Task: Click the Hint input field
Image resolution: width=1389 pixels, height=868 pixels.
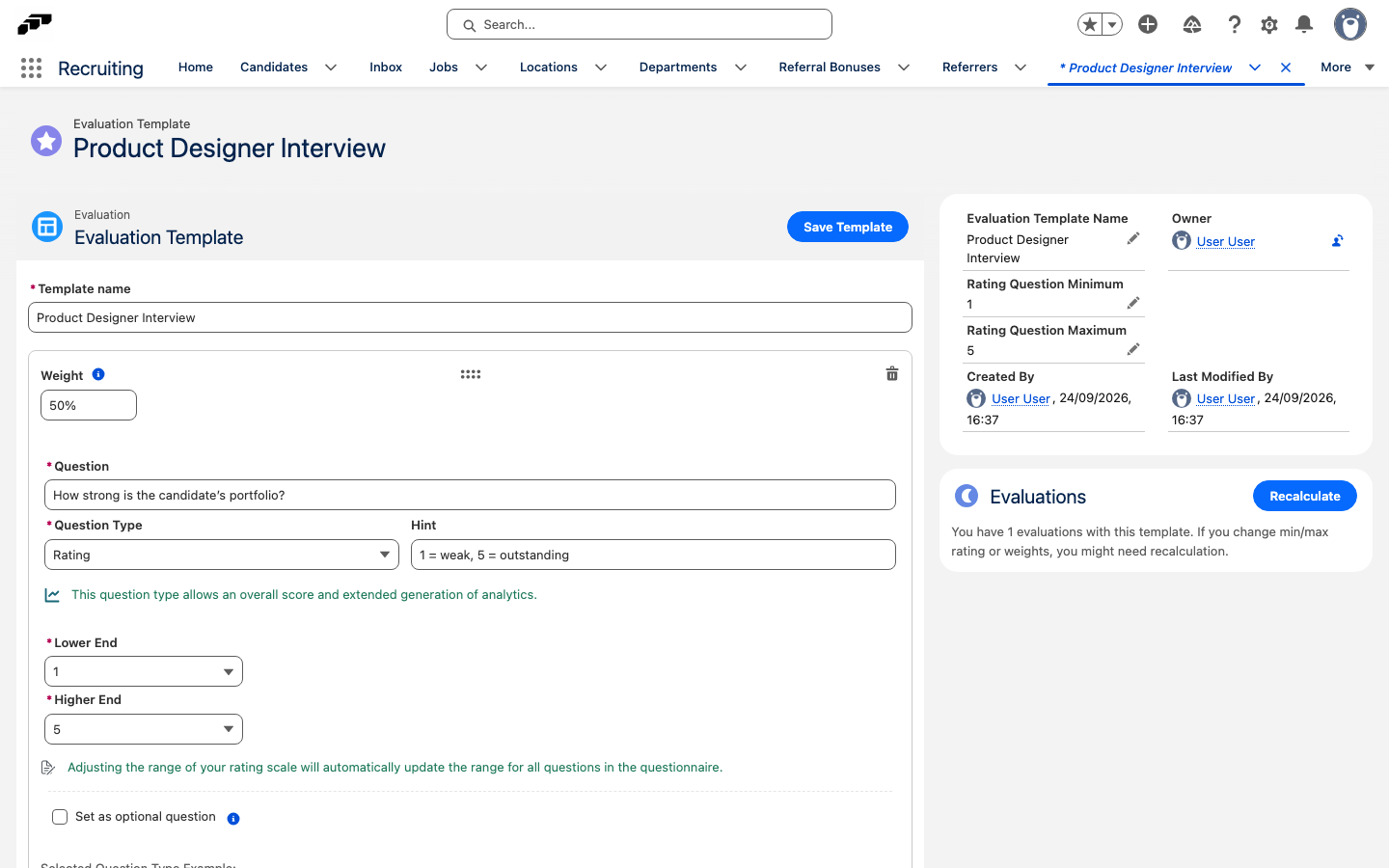Action: click(x=653, y=555)
